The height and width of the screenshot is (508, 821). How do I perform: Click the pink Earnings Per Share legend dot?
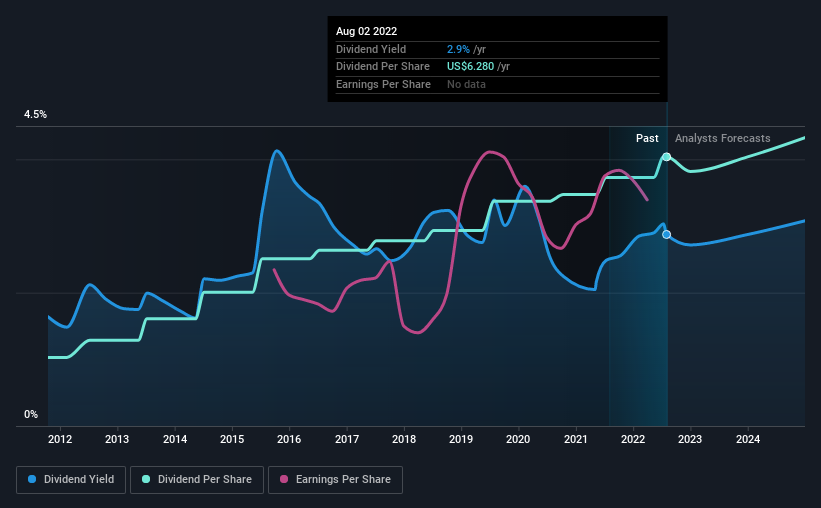pyautogui.click(x=284, y=479)
